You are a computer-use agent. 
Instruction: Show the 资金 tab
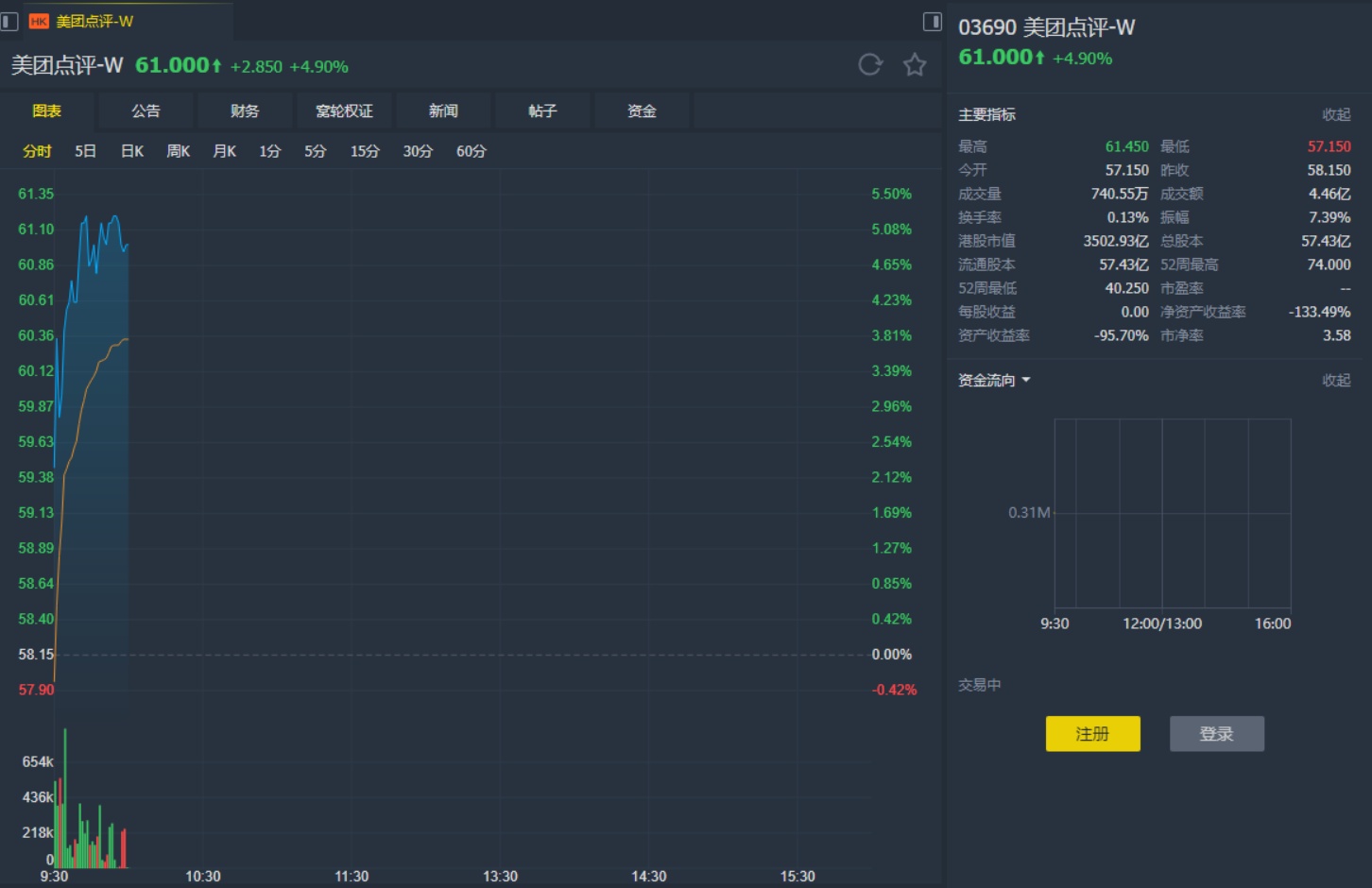642,111
